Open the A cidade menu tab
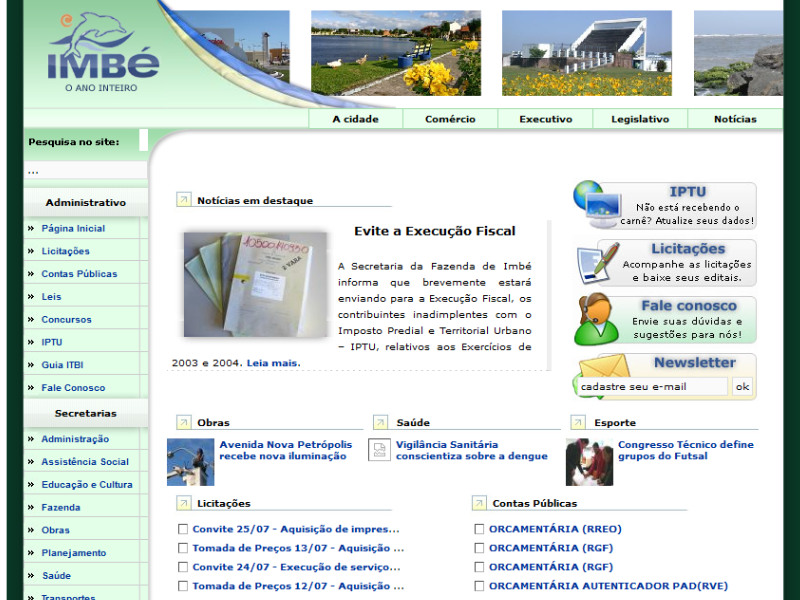 [x=356, y=119]
